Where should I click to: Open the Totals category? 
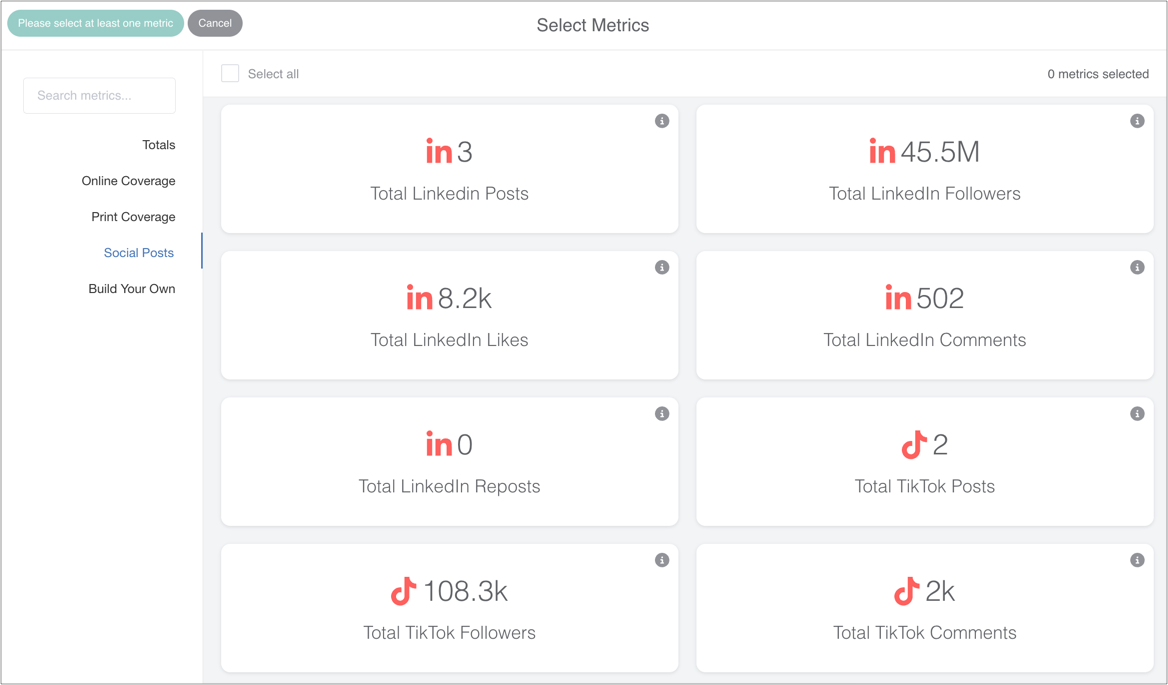[158, 145]
